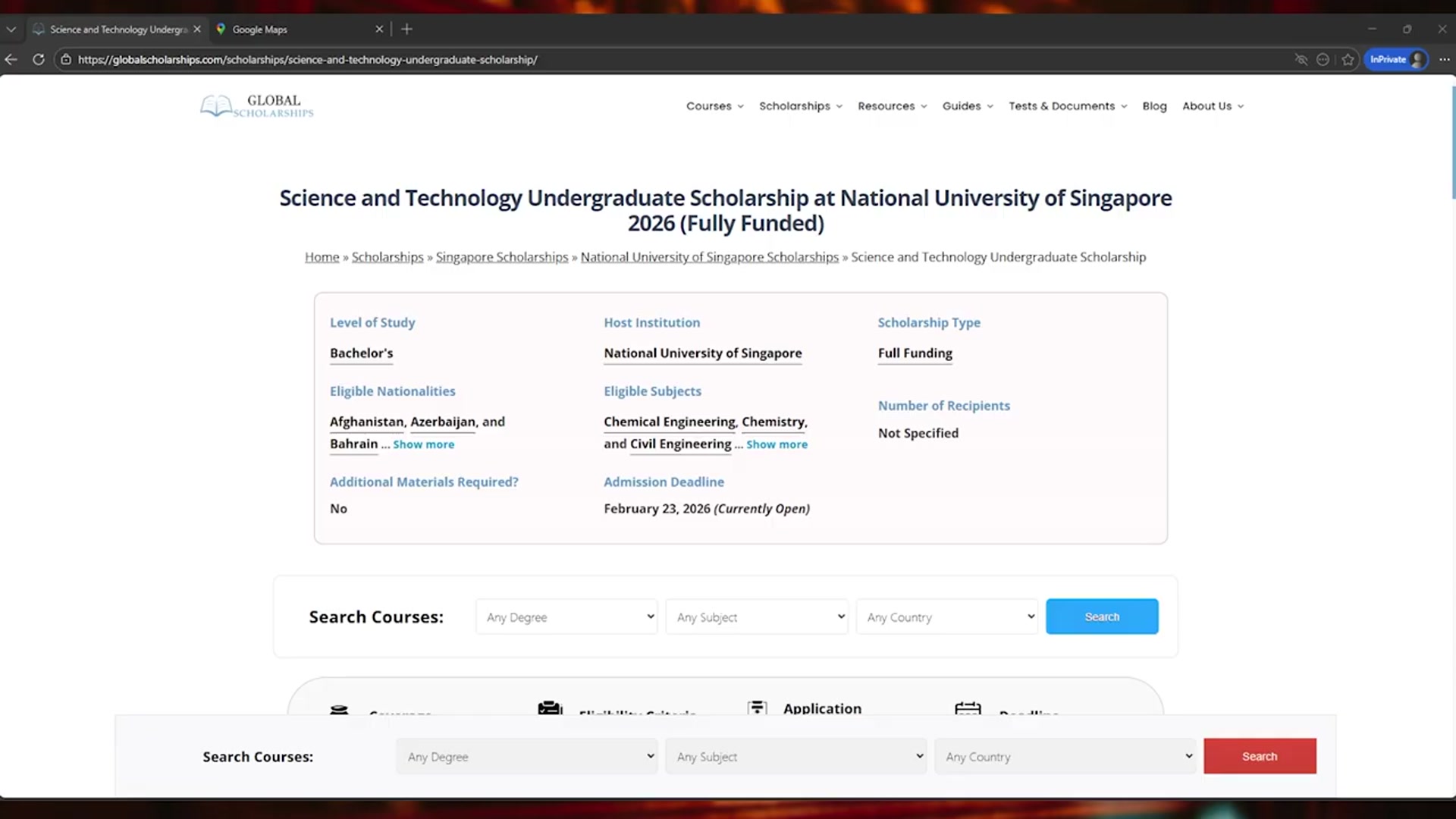Add page to favorites with star icon
This screenshot has width=1456, height=819.
coord(1348,59)
